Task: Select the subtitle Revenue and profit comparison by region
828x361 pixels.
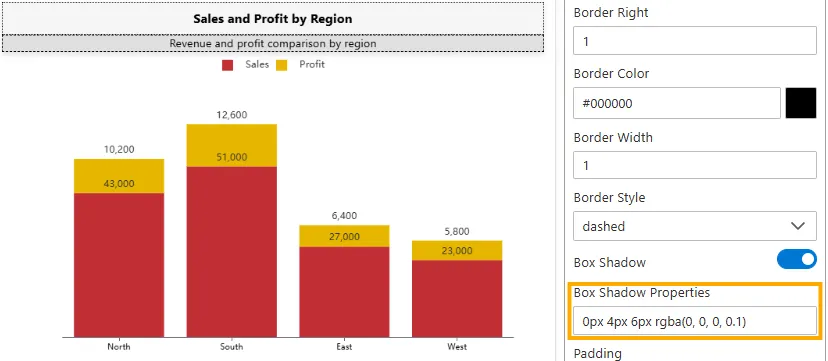Action: coord(272,43)
